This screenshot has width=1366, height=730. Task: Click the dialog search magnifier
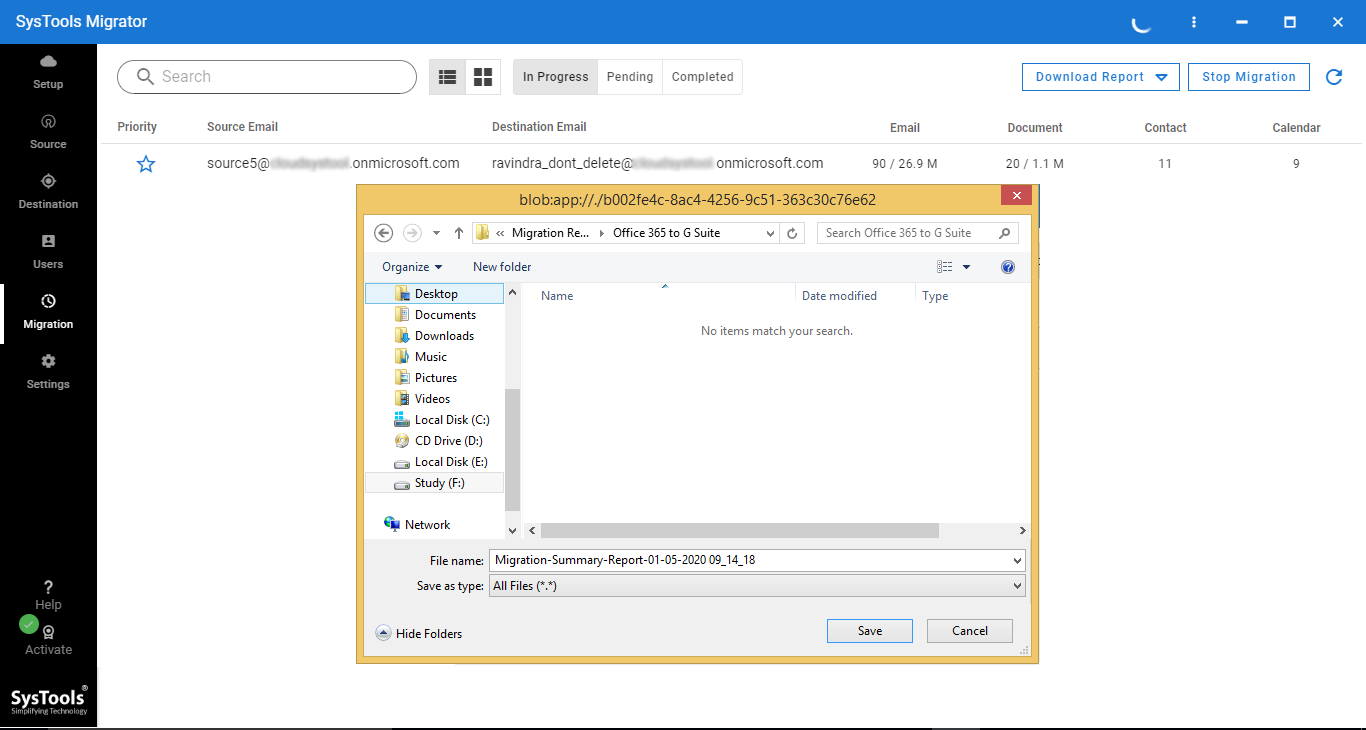(x=1004, y=233)
